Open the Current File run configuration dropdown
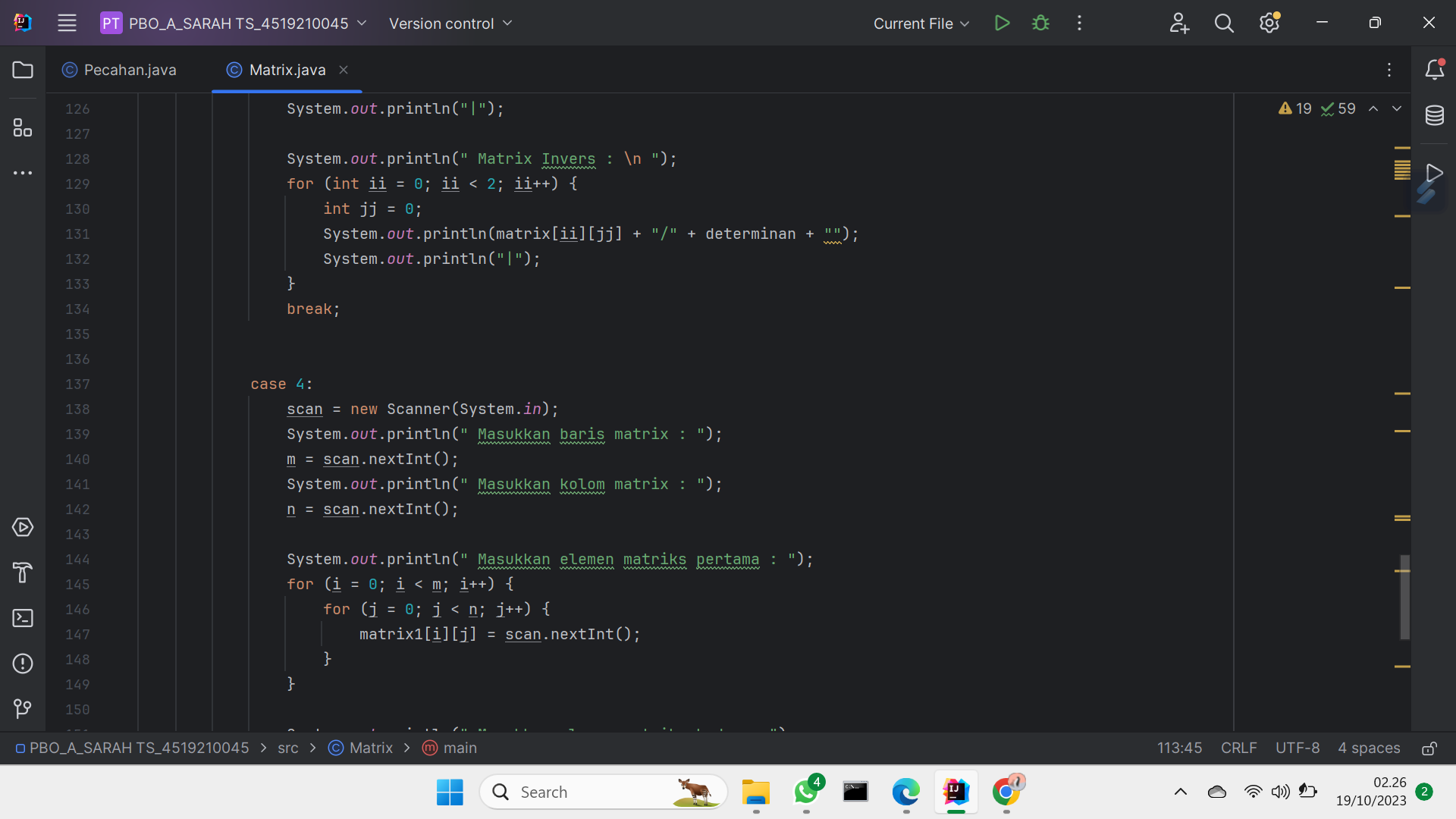Image resolution: width=1456 pixels, height=819 pixels. click(x=920, y=23)
